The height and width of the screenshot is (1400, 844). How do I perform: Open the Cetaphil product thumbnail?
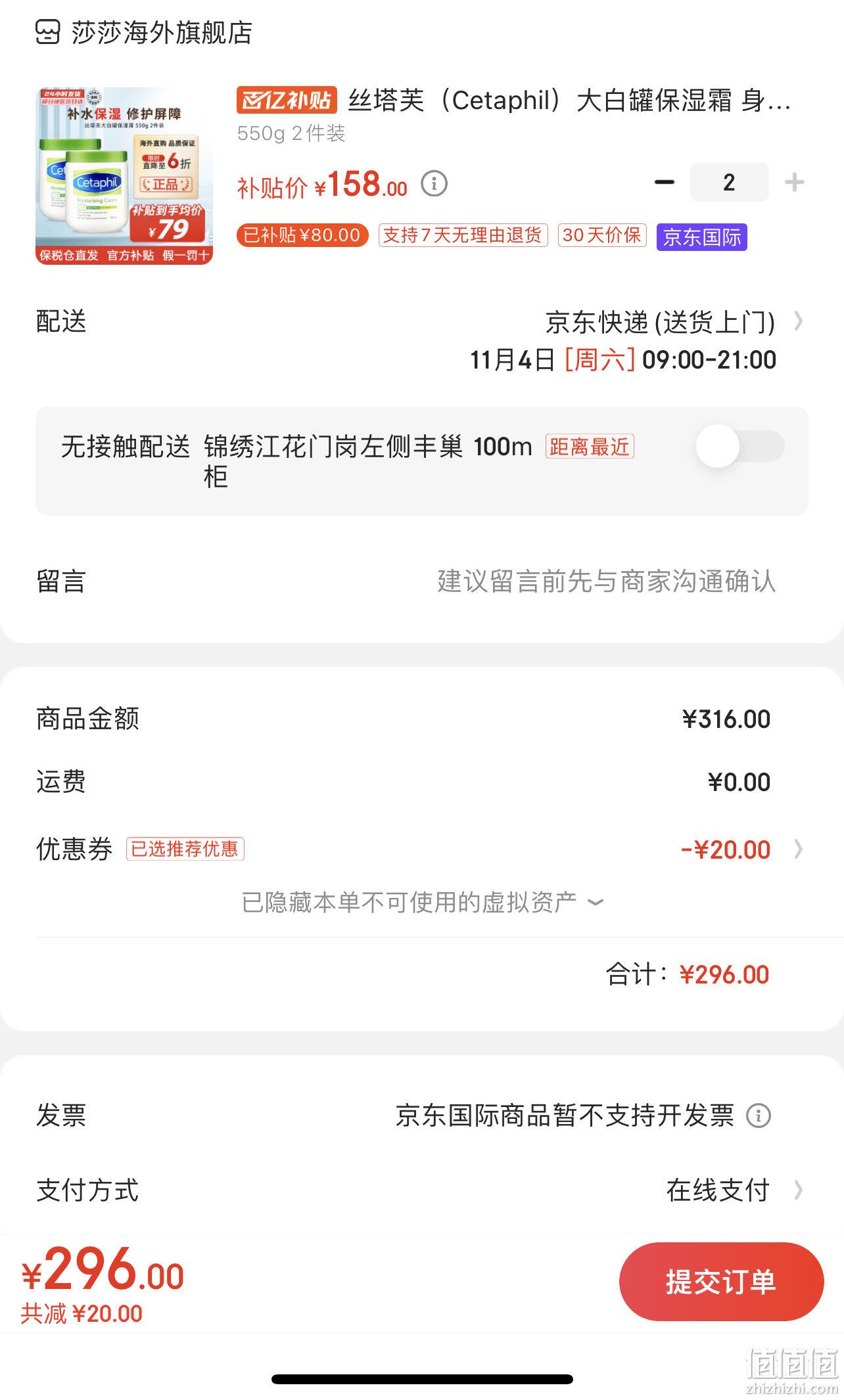tap(124, 176)
